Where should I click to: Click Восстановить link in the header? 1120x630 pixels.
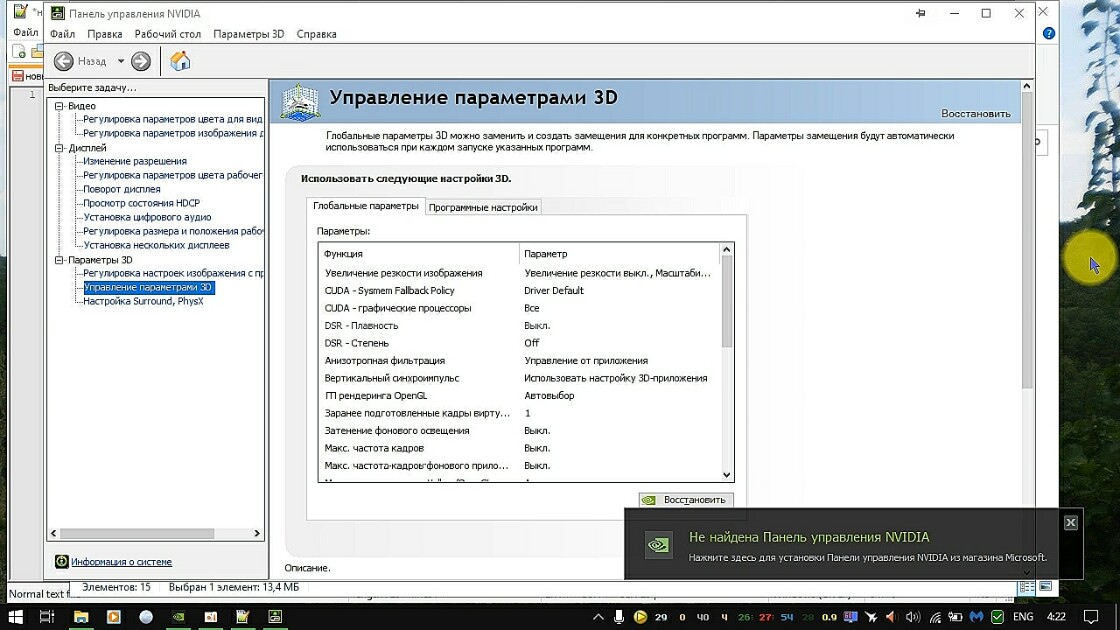(976, 114)
